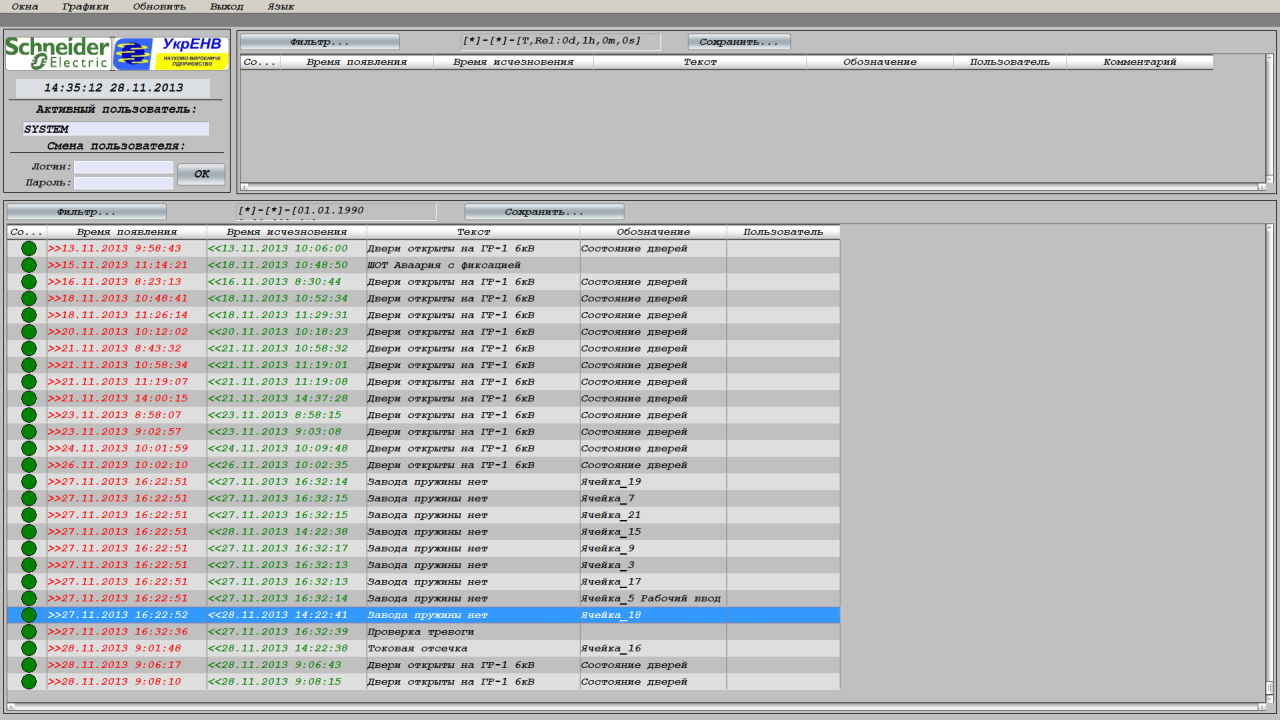Click green status circle for Ячейка_5 Рабочий ввод

[x=28, y=598]
